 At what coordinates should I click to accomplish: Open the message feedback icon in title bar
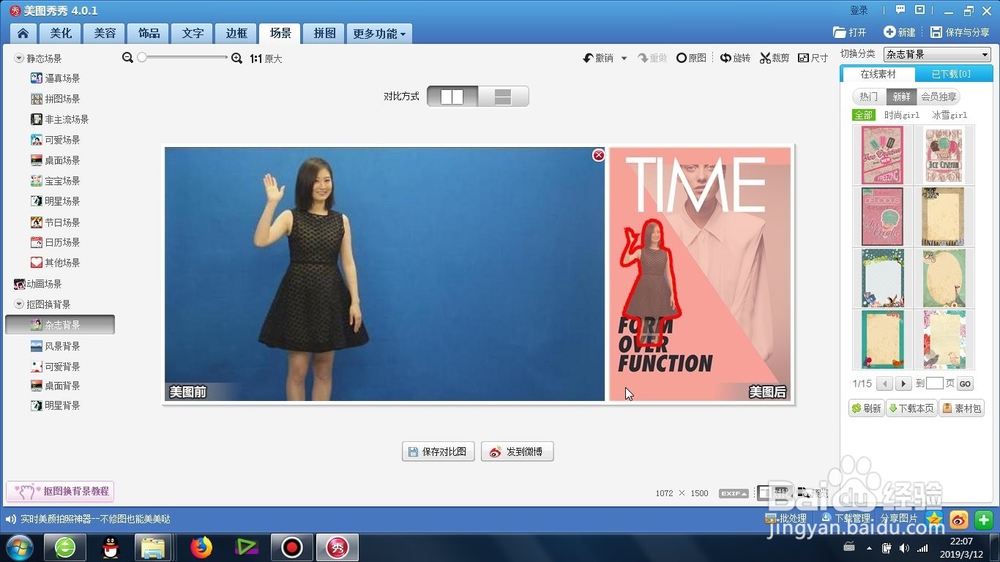(x=900, y=10)
